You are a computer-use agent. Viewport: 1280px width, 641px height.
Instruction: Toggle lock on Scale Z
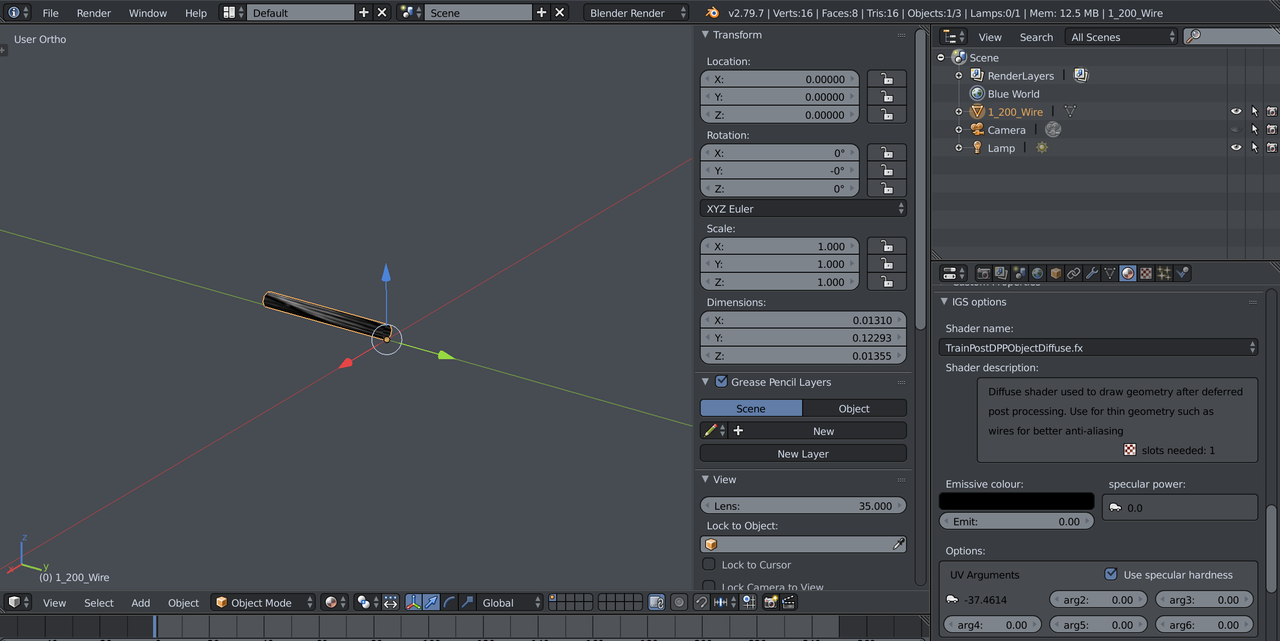coord(886,282)
